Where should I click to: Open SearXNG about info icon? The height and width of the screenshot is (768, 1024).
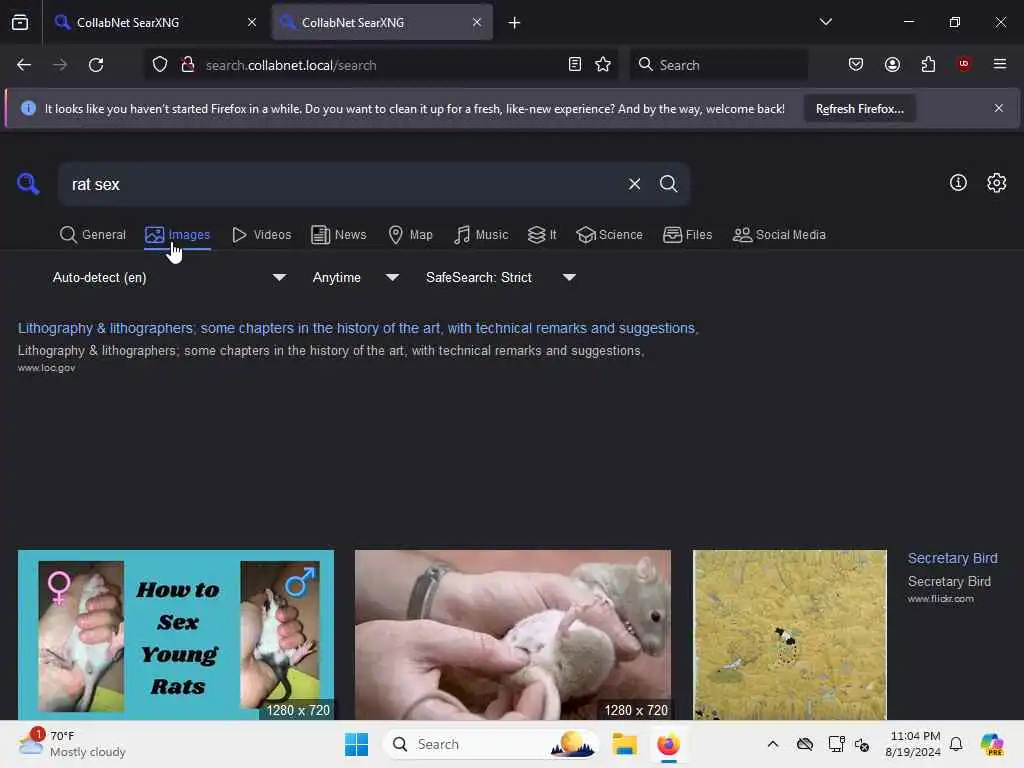(x=958, y=183)
